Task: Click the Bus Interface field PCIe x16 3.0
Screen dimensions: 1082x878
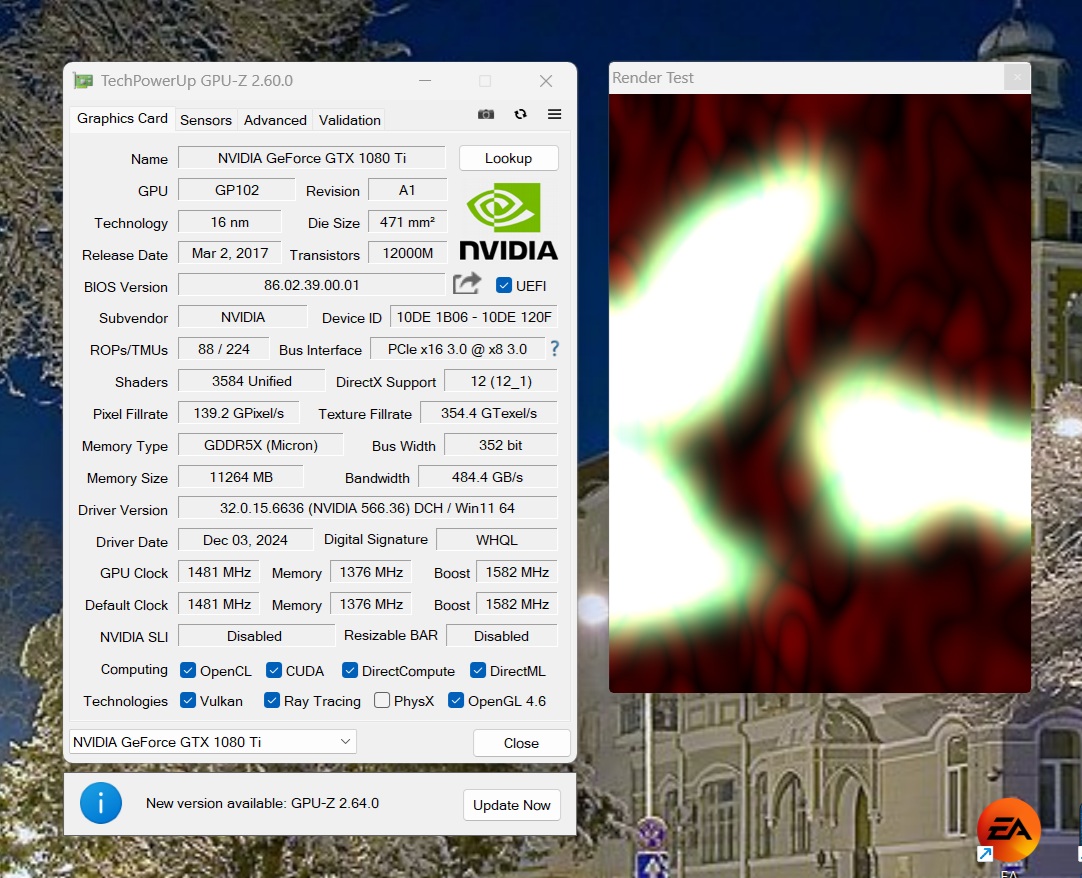Action: point(458,349)
